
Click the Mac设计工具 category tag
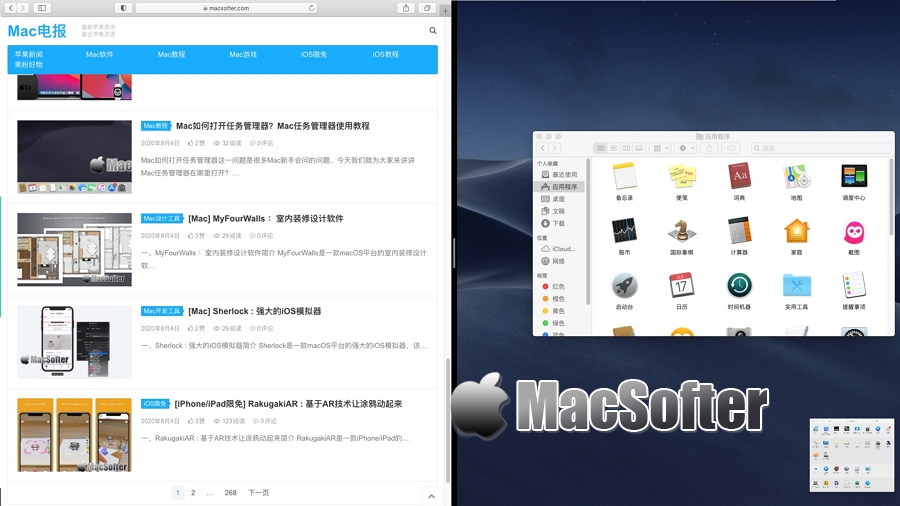coord(161,219)
